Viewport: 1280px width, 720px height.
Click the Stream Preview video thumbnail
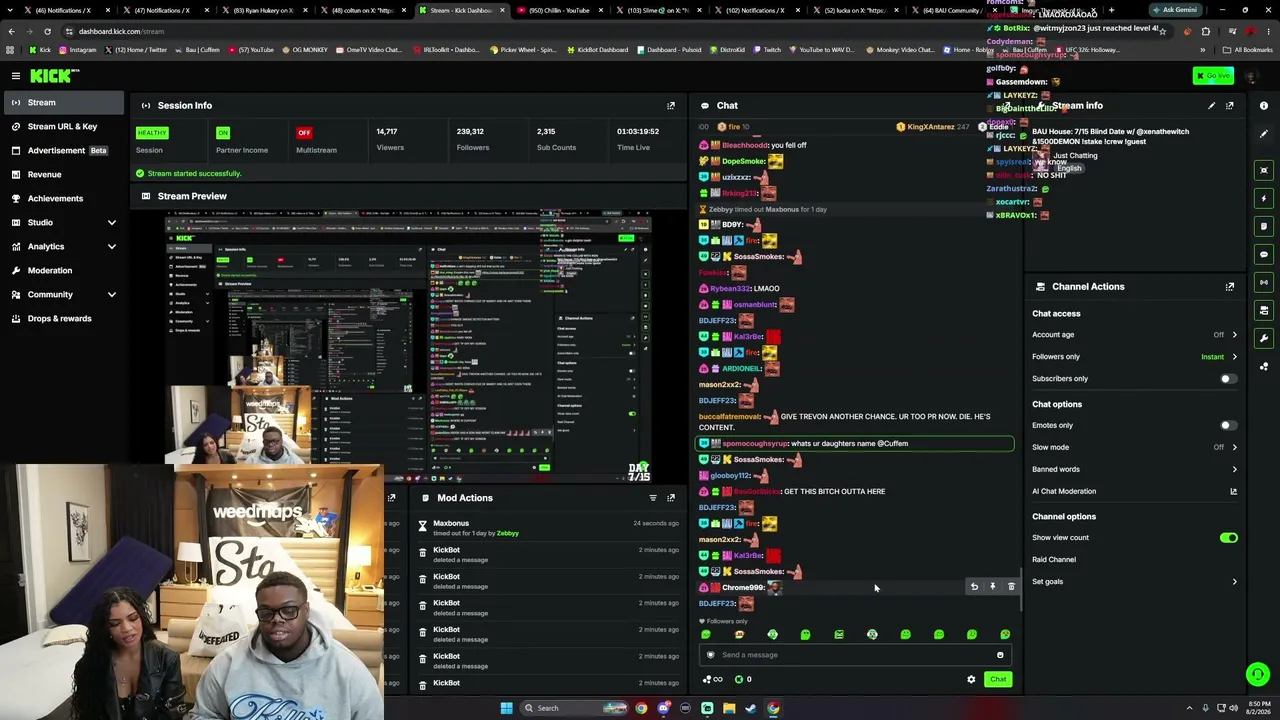point(408,345)
